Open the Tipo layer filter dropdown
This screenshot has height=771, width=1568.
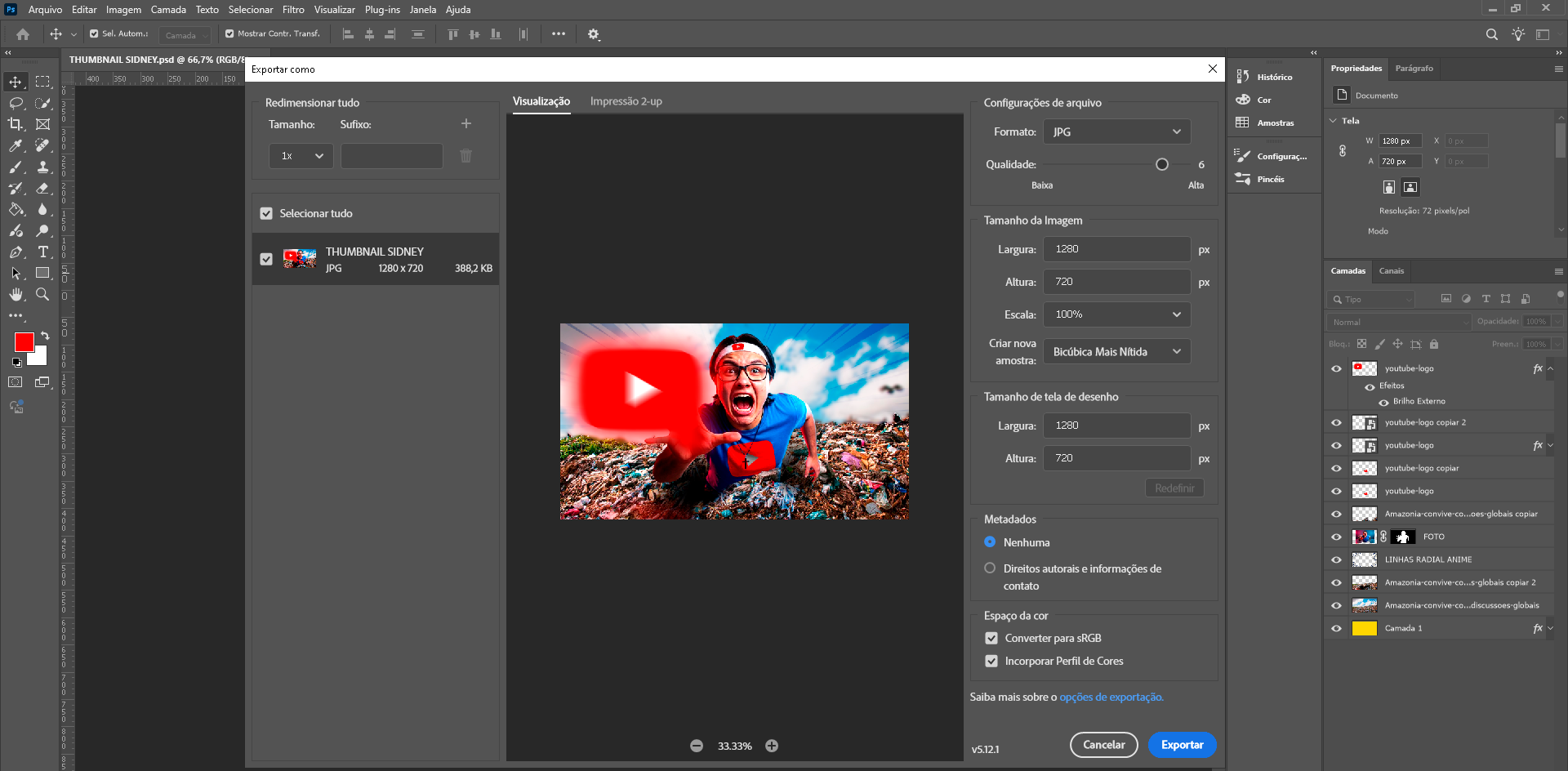point(1370,299)
